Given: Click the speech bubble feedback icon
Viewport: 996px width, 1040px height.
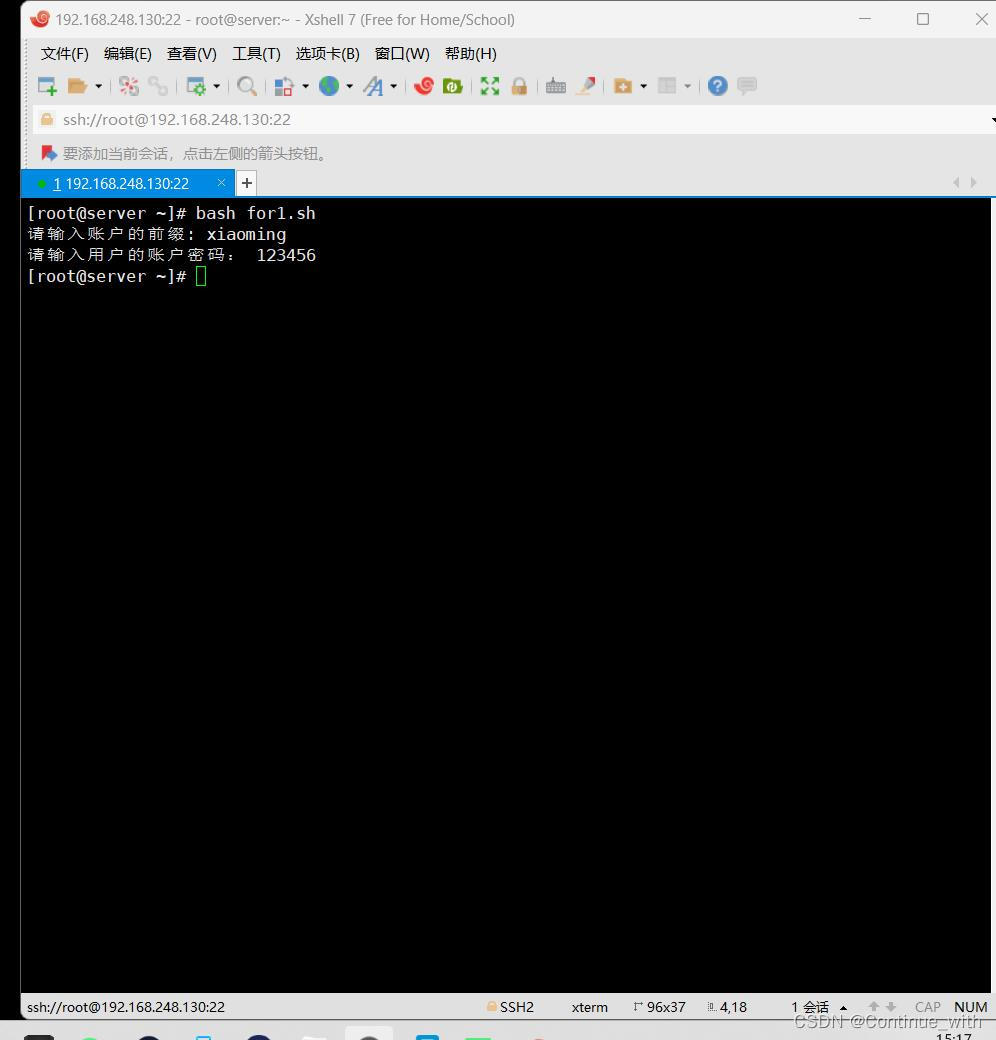Looking at the screenshot, I should click(x=747, y=86).
